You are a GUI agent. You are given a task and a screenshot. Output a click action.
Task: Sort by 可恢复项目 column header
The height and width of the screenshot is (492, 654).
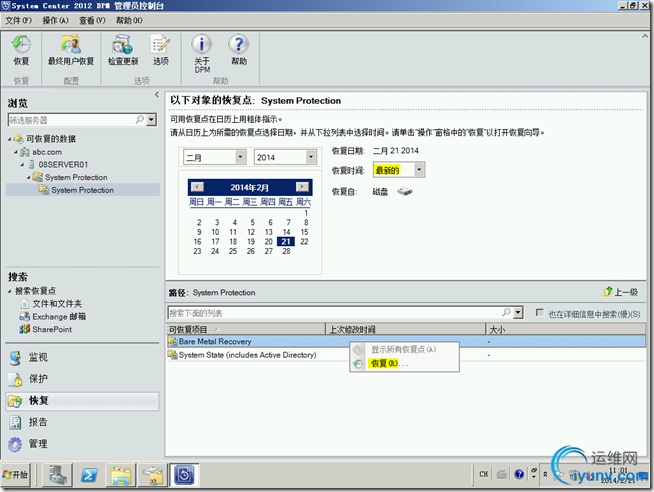(246, 329)
